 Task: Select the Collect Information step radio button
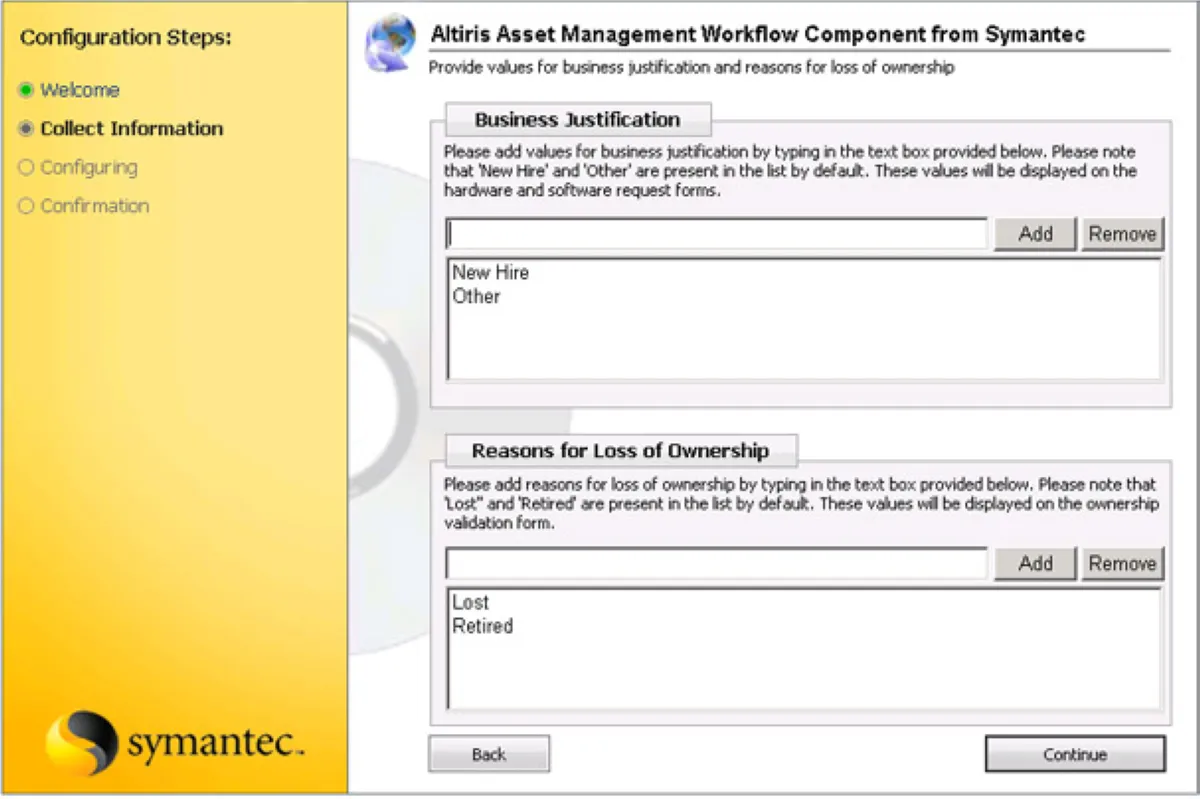coord(26,129)
